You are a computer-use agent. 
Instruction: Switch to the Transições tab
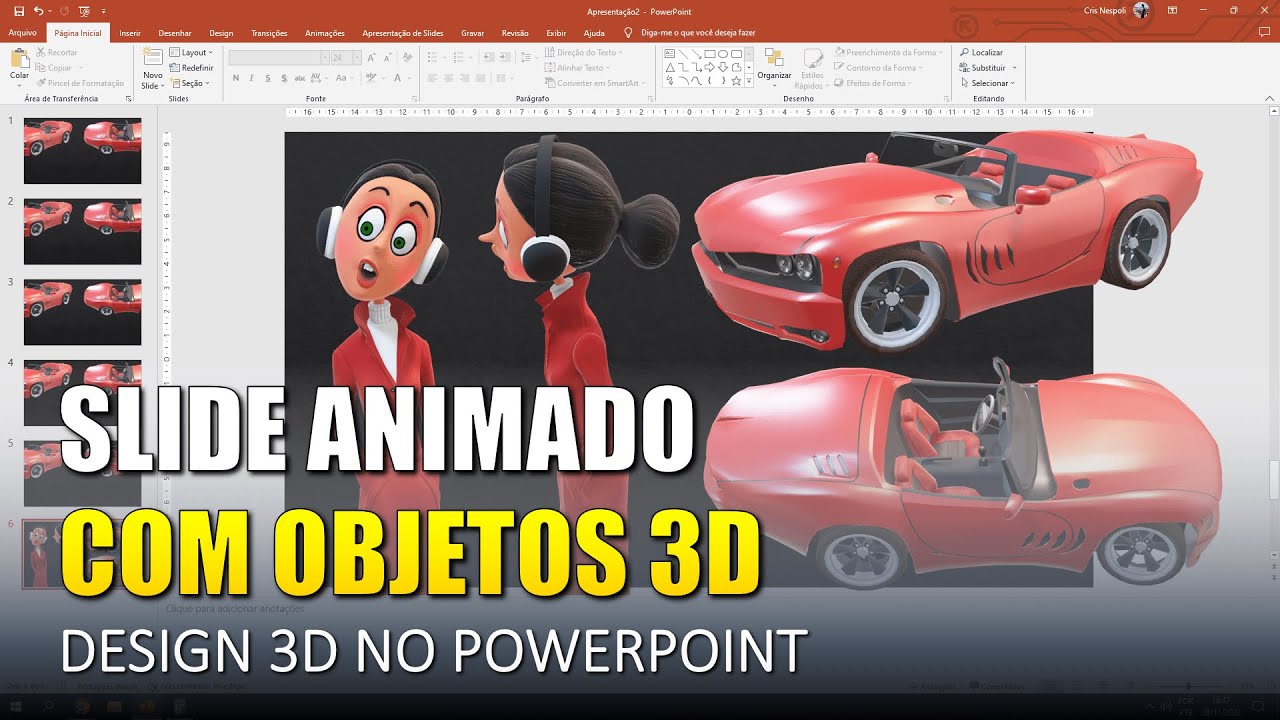(269, 33)
